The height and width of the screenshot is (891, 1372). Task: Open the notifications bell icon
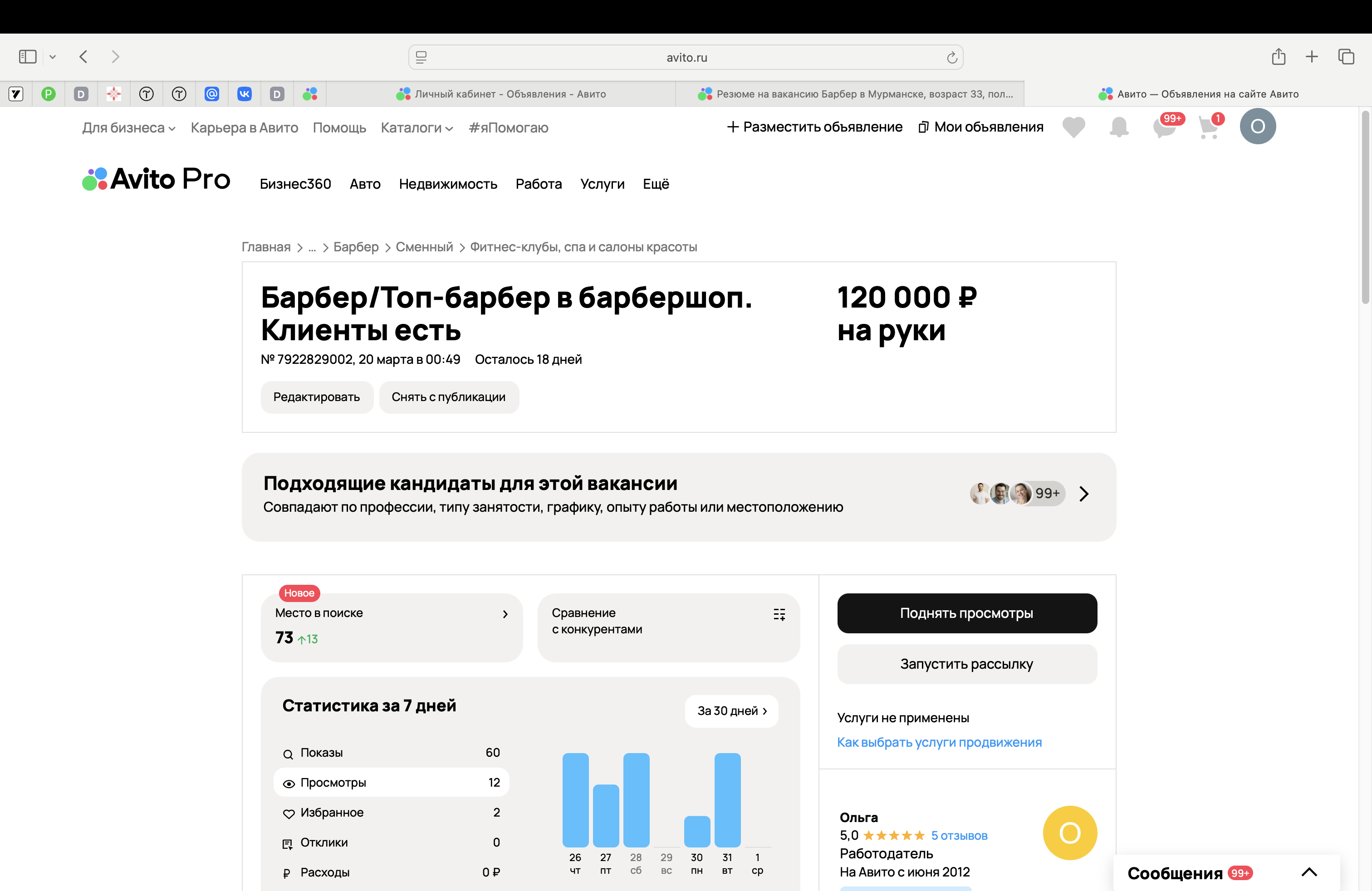(x=1119, y=127)
